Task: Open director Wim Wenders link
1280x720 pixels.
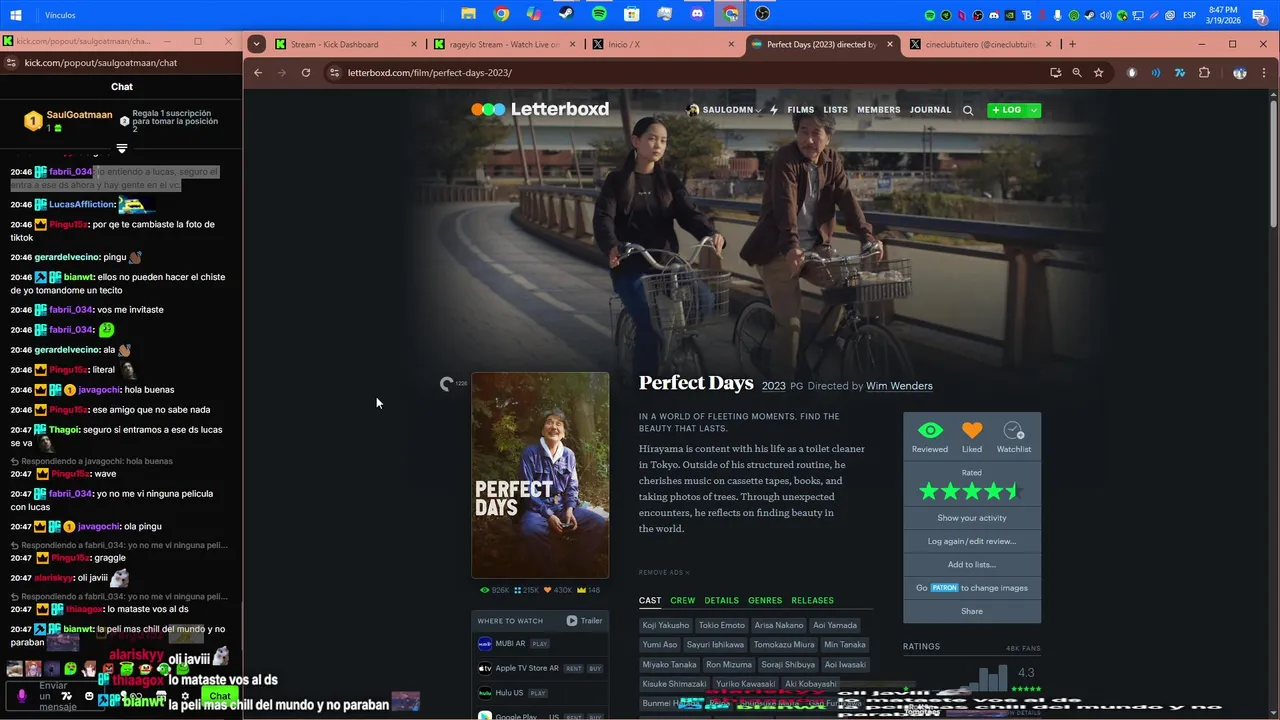Action: [x=899, y=386]
